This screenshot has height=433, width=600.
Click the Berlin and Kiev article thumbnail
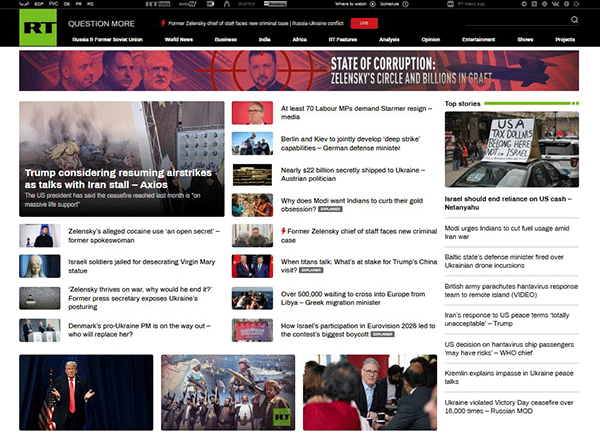coord(252,143)
